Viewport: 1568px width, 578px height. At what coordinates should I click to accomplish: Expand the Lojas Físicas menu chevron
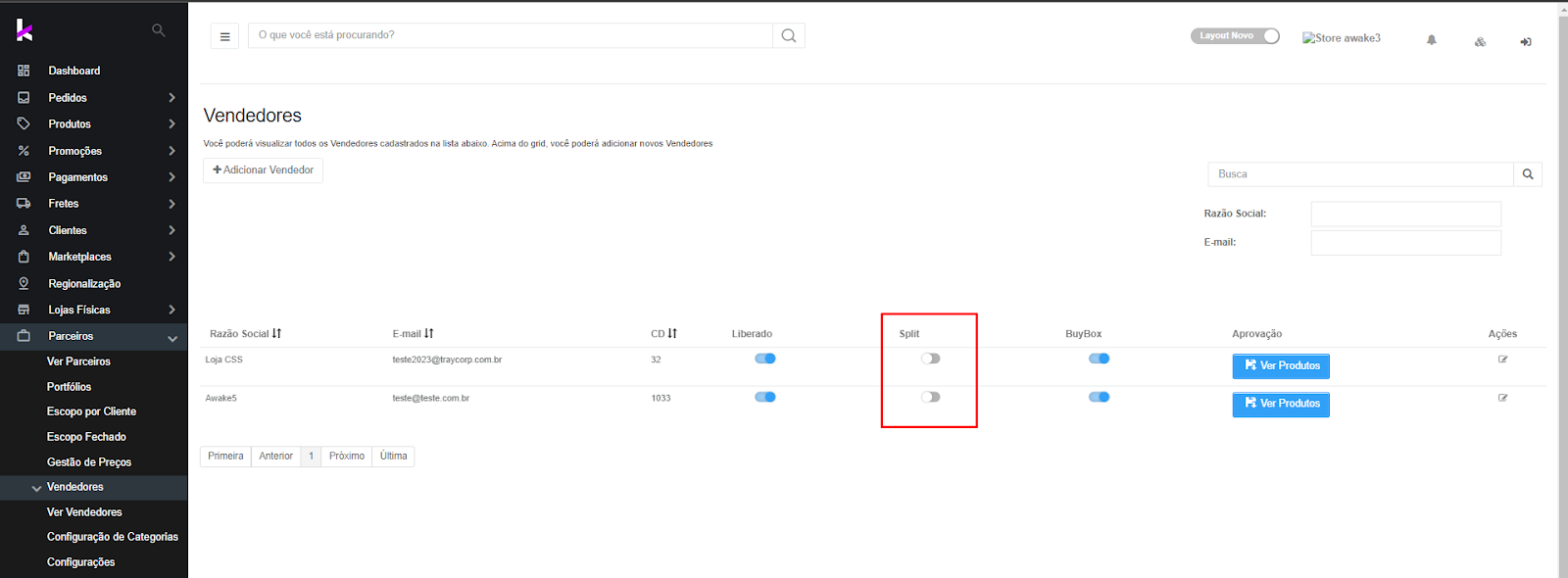pyautogui.click(x=172, y=310)
